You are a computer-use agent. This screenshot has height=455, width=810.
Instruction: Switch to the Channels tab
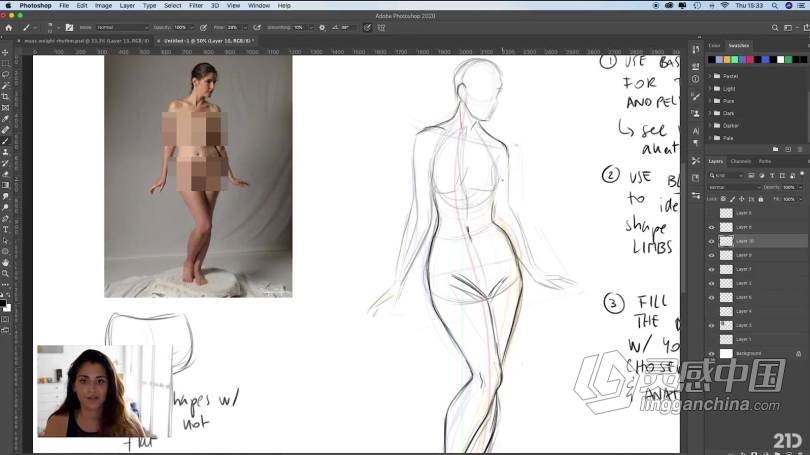point(741,161)
